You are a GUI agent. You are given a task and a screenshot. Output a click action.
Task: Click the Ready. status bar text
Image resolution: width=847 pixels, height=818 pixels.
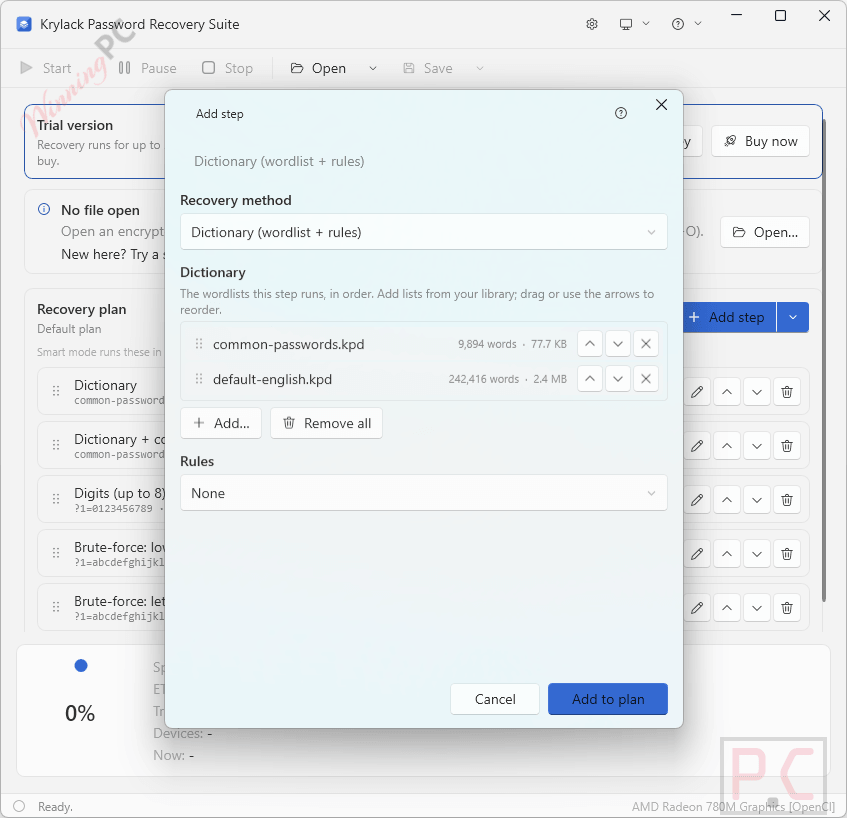pyautogui.click(x=55, y=807)
